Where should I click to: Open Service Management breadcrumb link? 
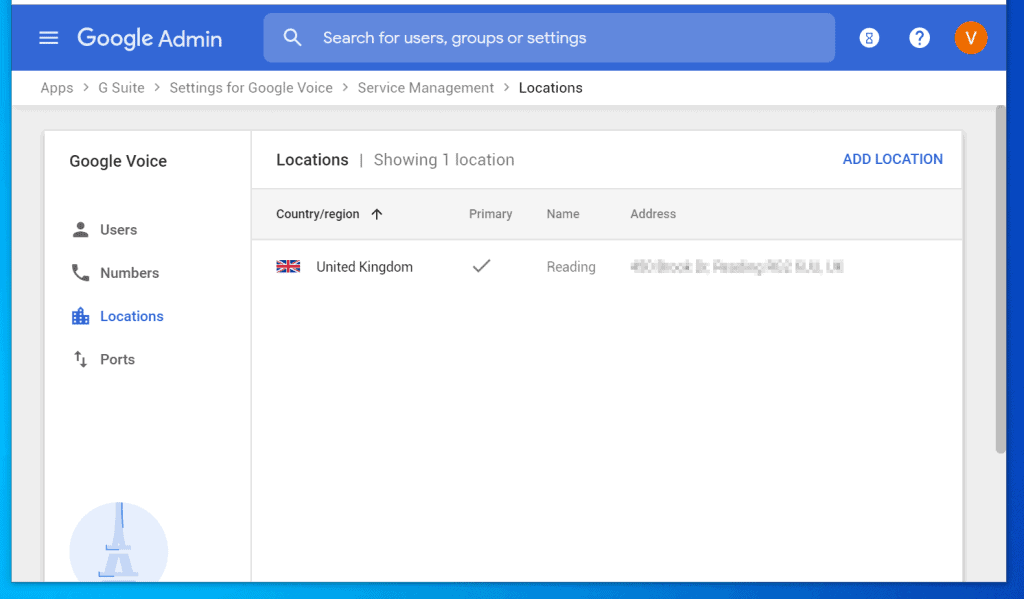[x=426, y=88]
